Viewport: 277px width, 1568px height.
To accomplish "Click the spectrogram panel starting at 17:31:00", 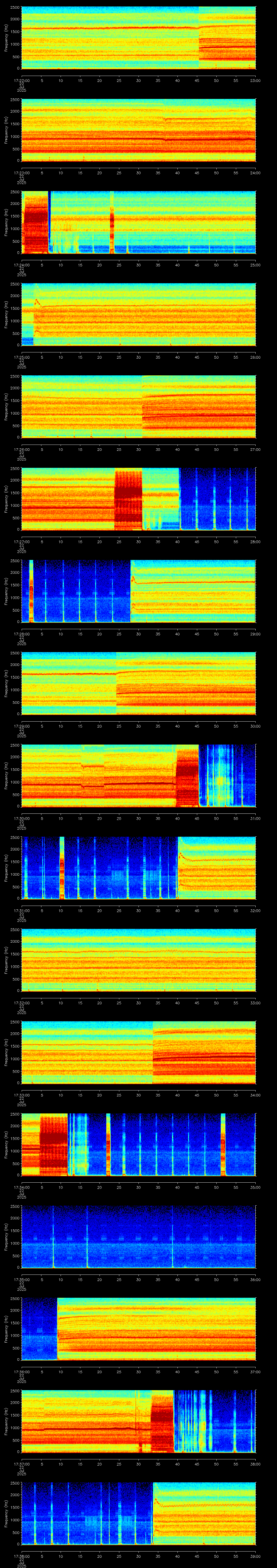I will [138, 868].
